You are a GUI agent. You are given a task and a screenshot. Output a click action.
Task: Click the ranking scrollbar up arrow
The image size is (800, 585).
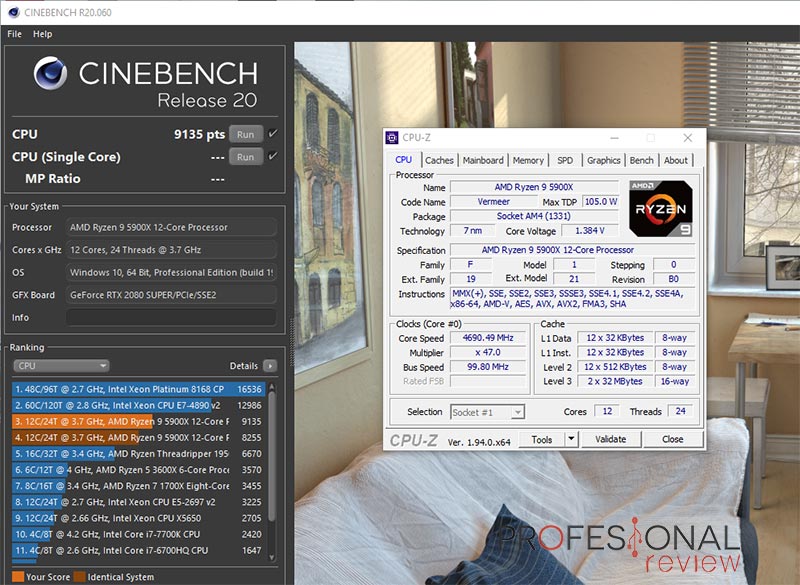click(272, 387)
